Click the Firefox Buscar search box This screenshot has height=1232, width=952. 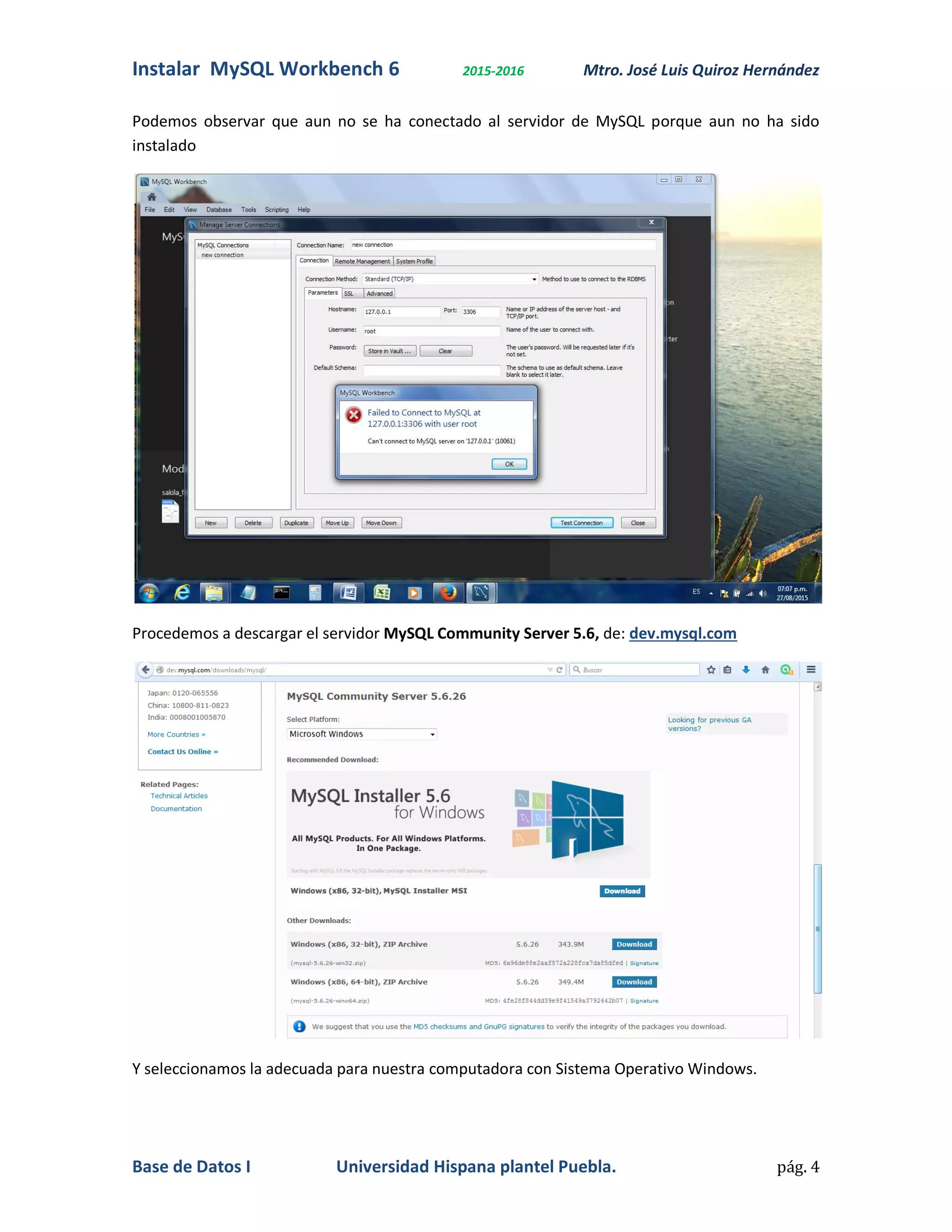[635, 669]
